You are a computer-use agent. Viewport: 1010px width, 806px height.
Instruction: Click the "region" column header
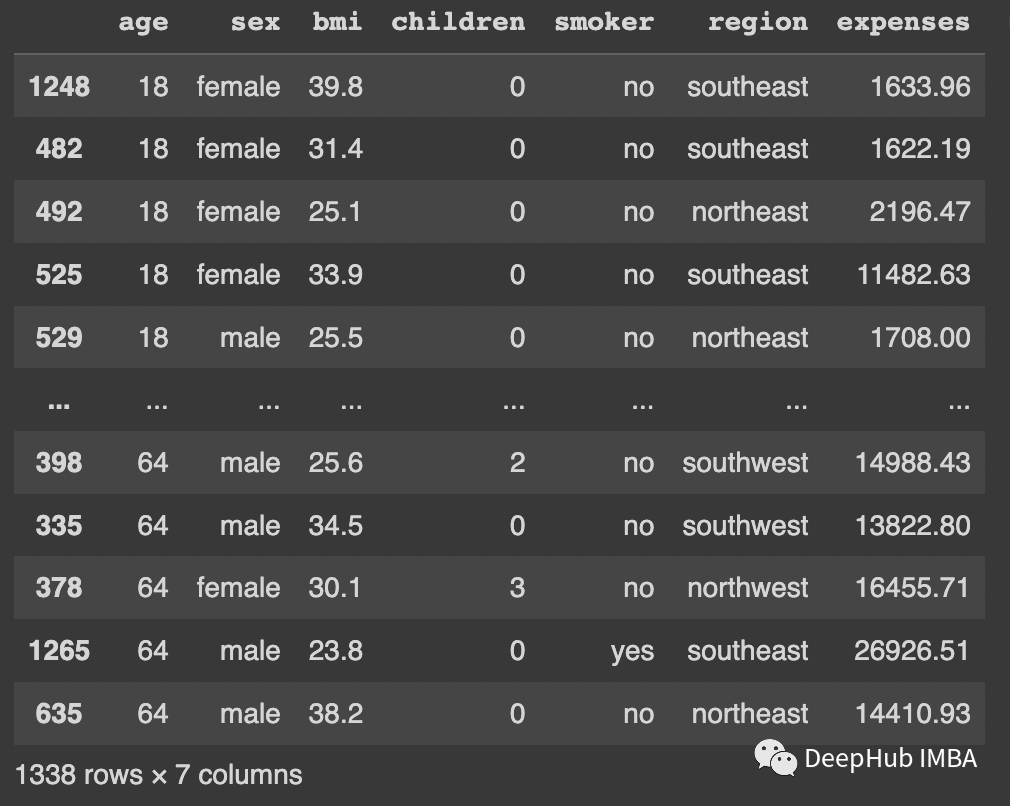758,22
